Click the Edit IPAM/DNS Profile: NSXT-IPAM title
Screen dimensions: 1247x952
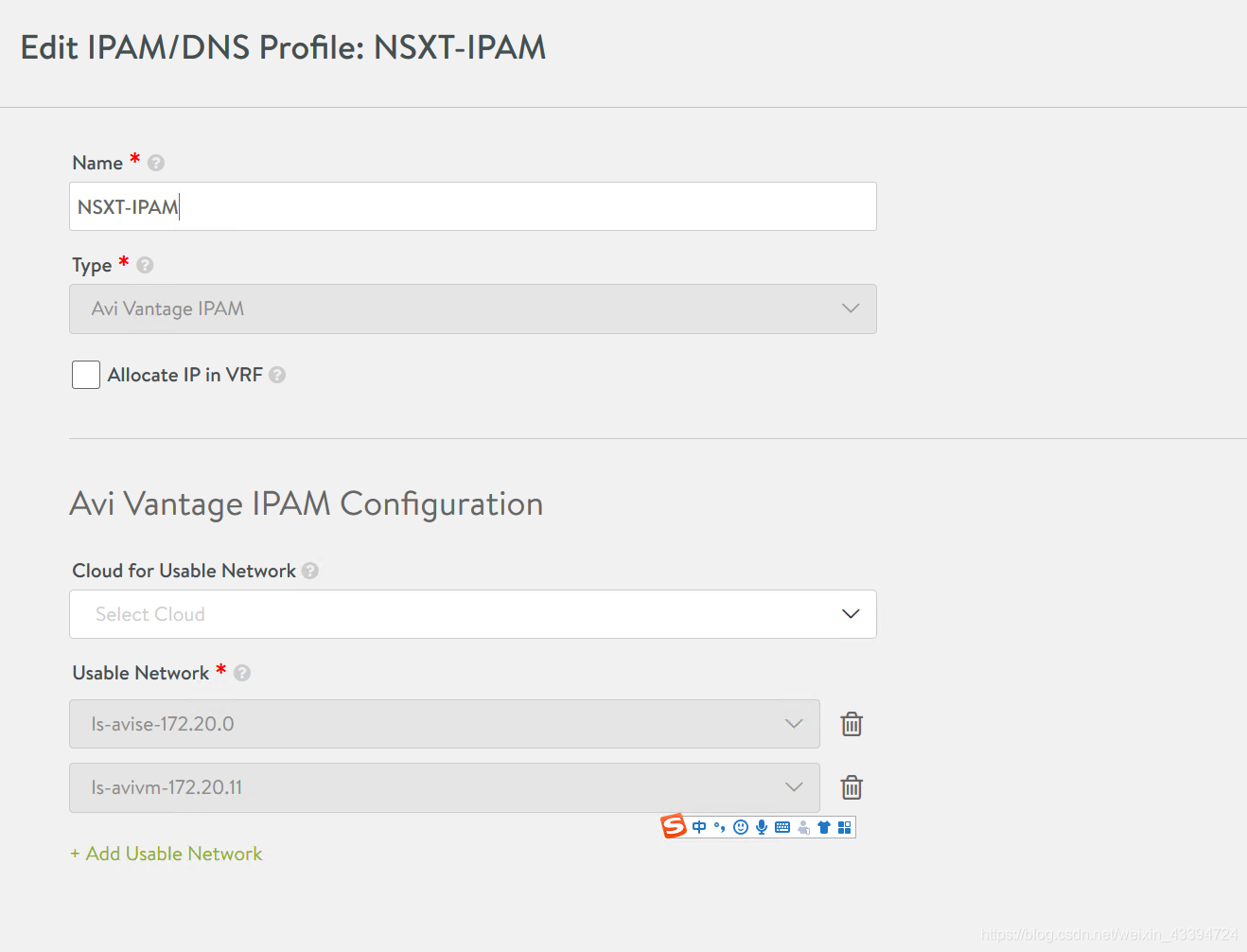click(284, 47)
